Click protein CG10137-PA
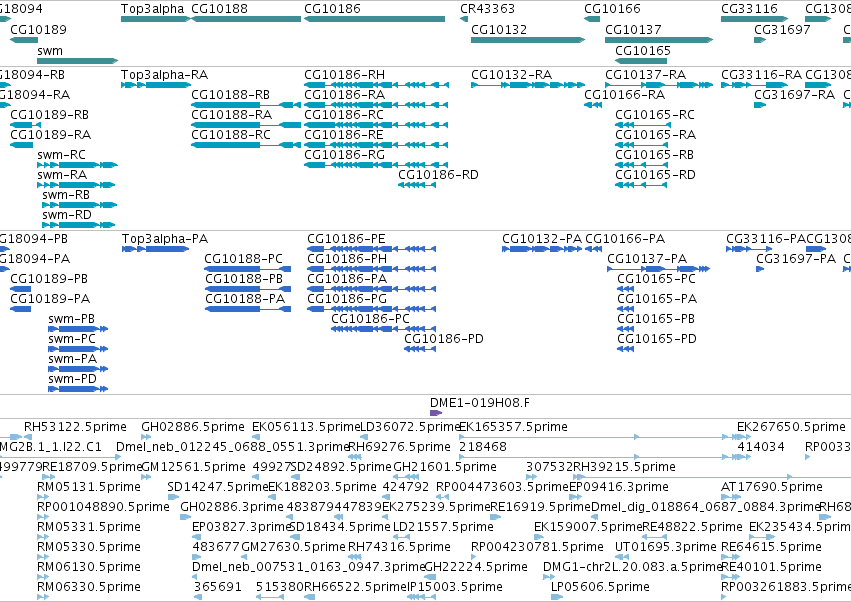 (x=659, y=269)
